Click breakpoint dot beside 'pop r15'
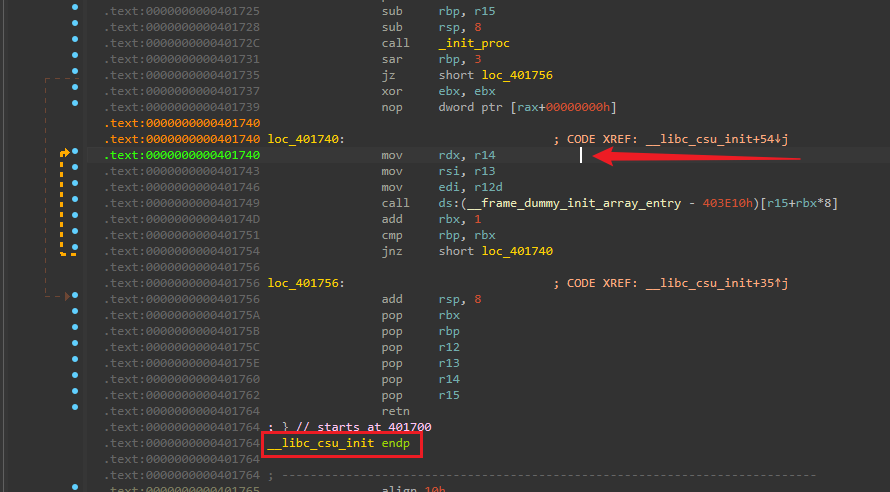Screen dimensions: 890x492 (75, 390)
